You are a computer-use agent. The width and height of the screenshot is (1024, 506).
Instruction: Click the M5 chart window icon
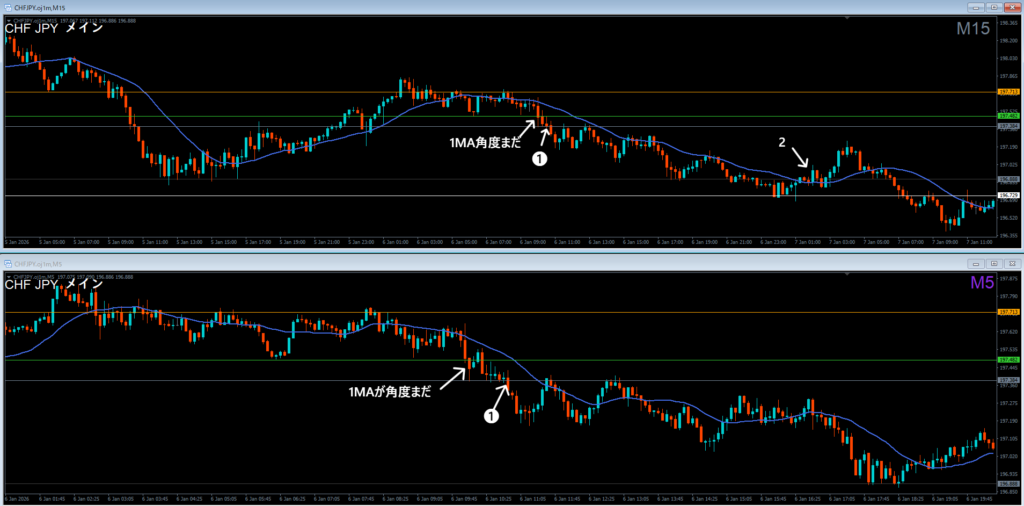8,264
